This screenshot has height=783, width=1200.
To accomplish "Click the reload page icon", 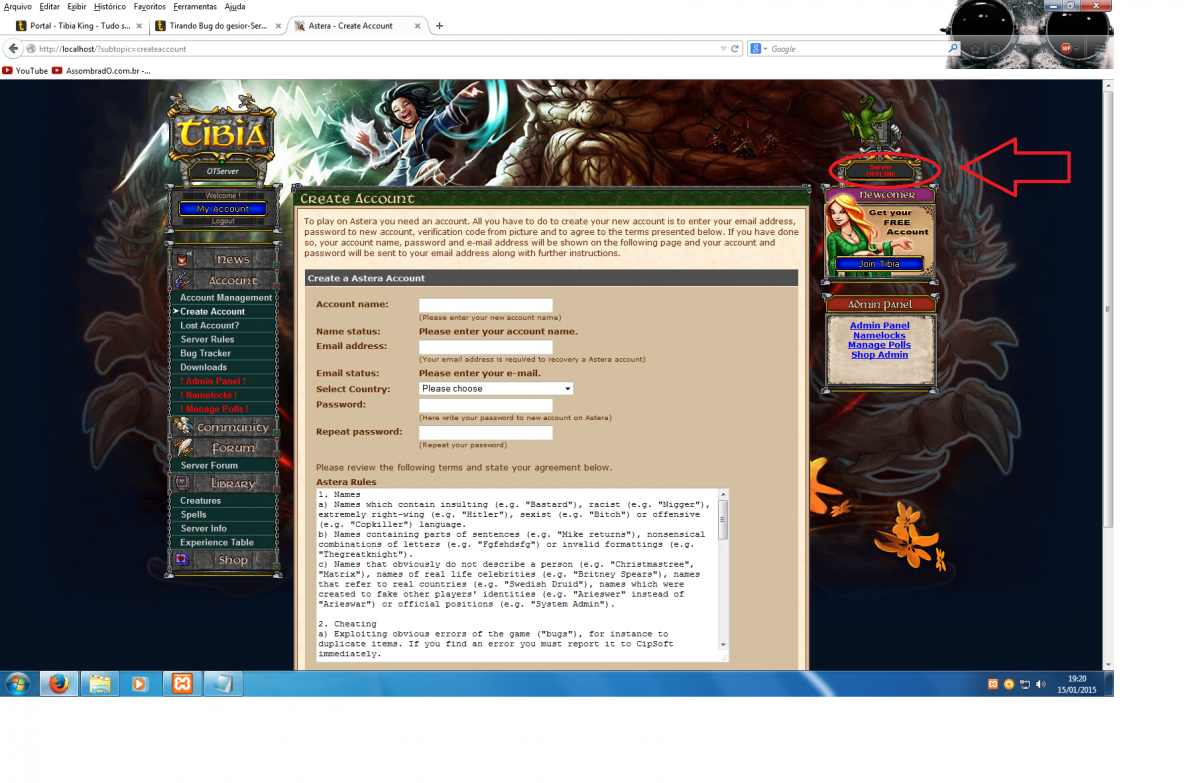I will coord(735,48).
